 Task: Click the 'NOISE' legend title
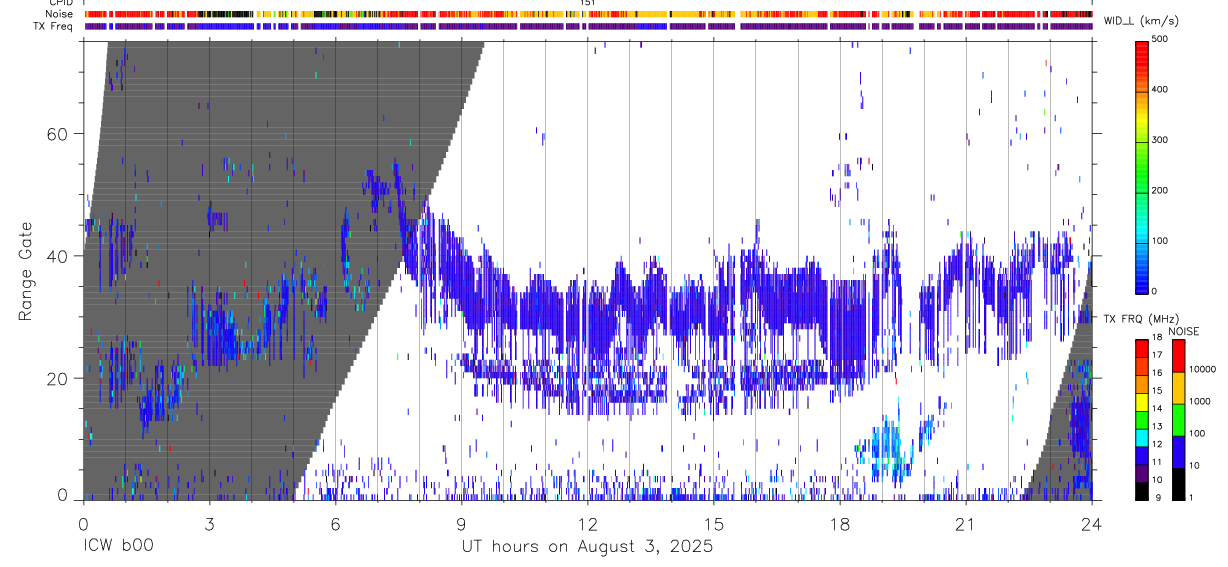1184,331
